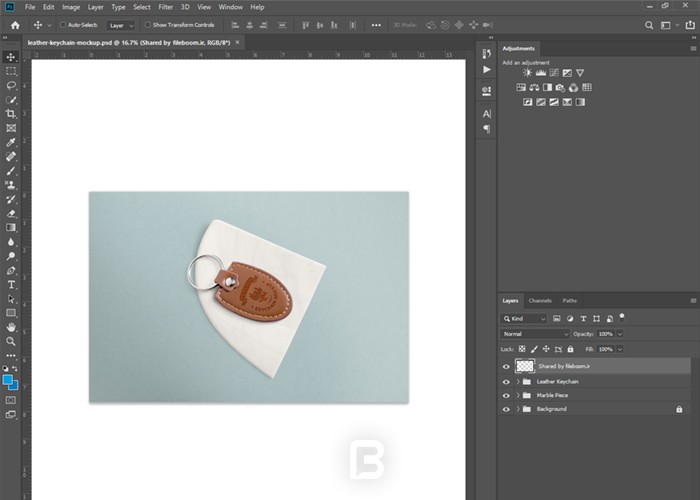Image resolution: width=700 pixels, height=500 pixels.
Task: Select the Rectangular Marquee tool
Action: coord(11,71)
